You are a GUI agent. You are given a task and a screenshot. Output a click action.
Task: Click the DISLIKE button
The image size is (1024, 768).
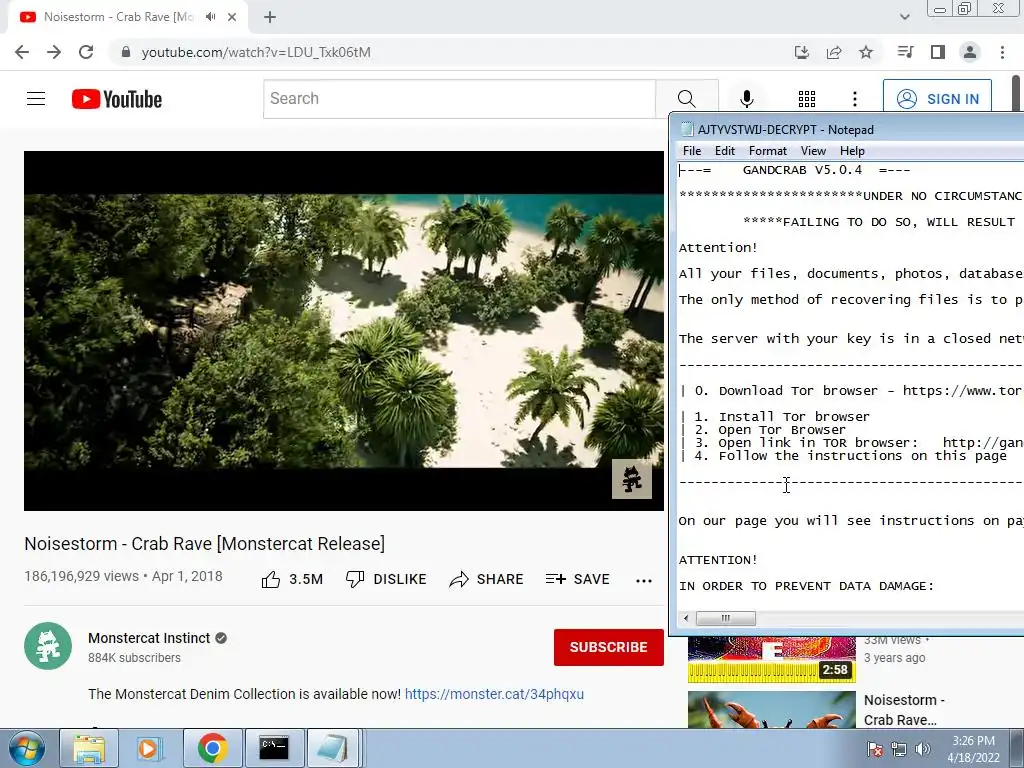(386, 579)
